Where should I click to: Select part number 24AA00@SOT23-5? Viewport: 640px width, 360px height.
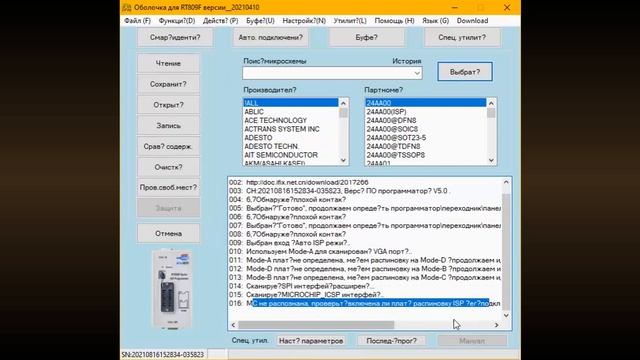tap(426, 138)
